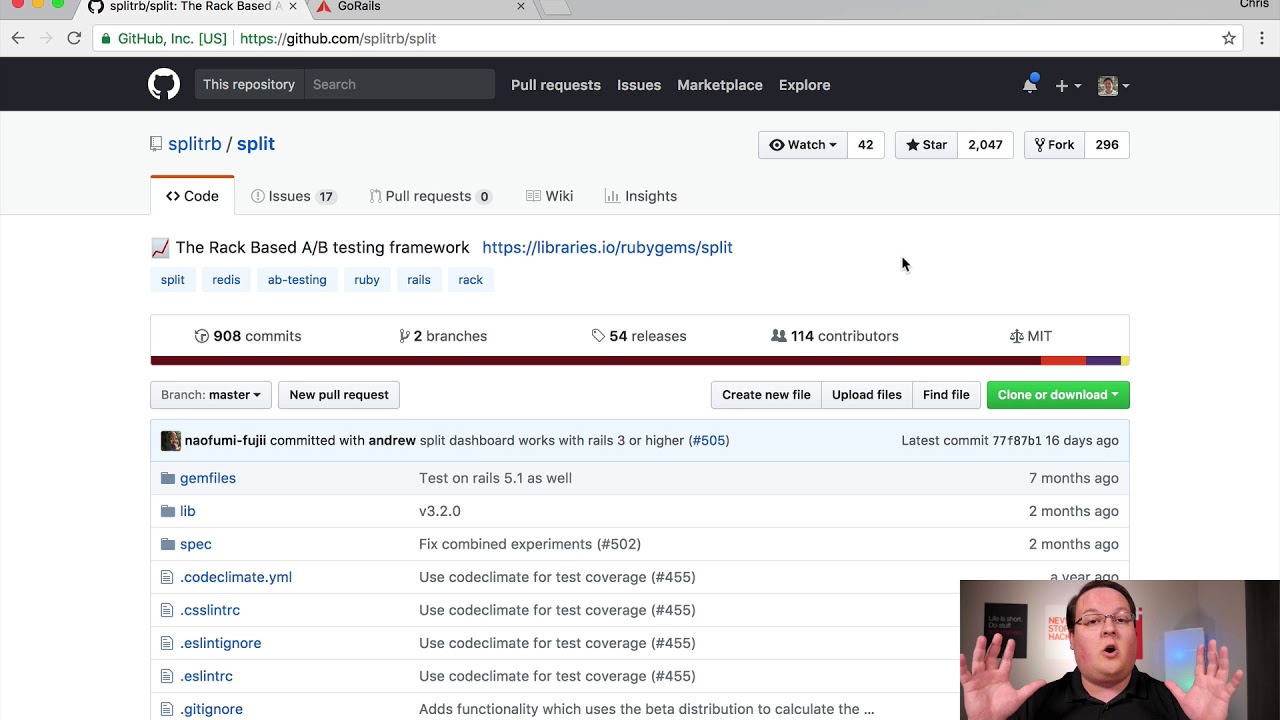Click the browser address bar URL
This screenshot has width=1280, height=720.
tap(338, 38)
